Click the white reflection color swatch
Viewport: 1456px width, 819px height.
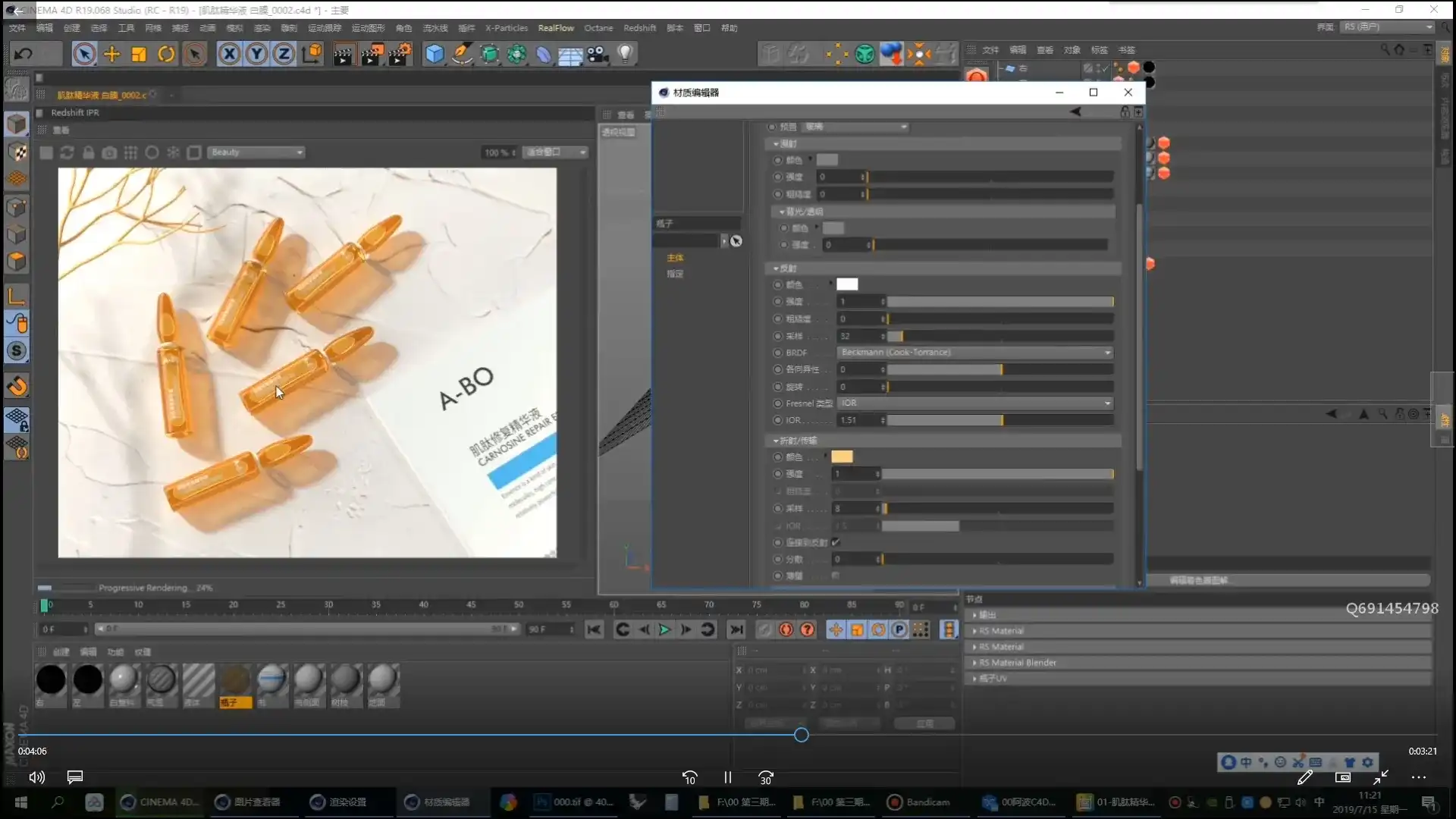pos(847,284)
